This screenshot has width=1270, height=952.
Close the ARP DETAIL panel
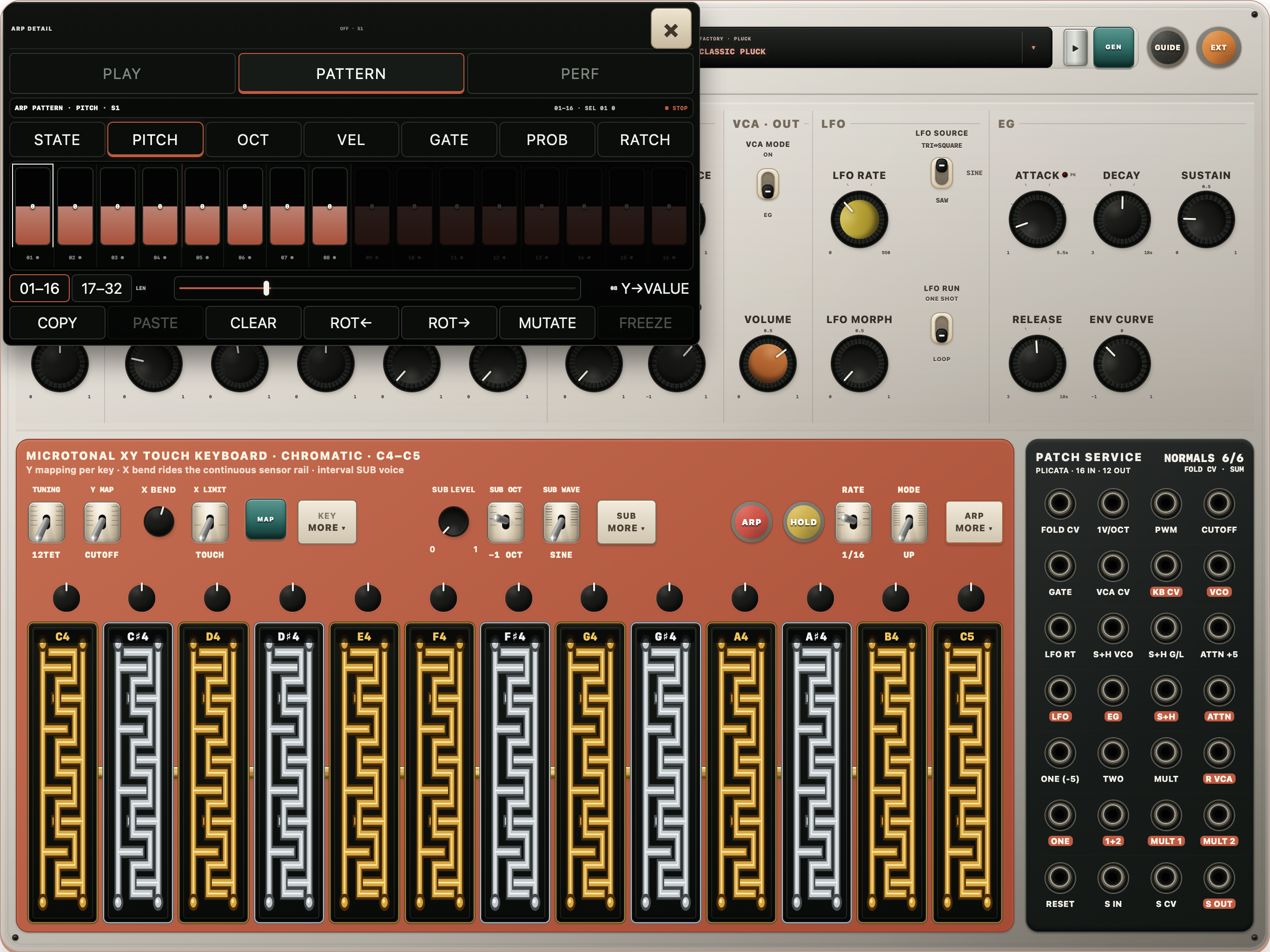pos(671,29)
